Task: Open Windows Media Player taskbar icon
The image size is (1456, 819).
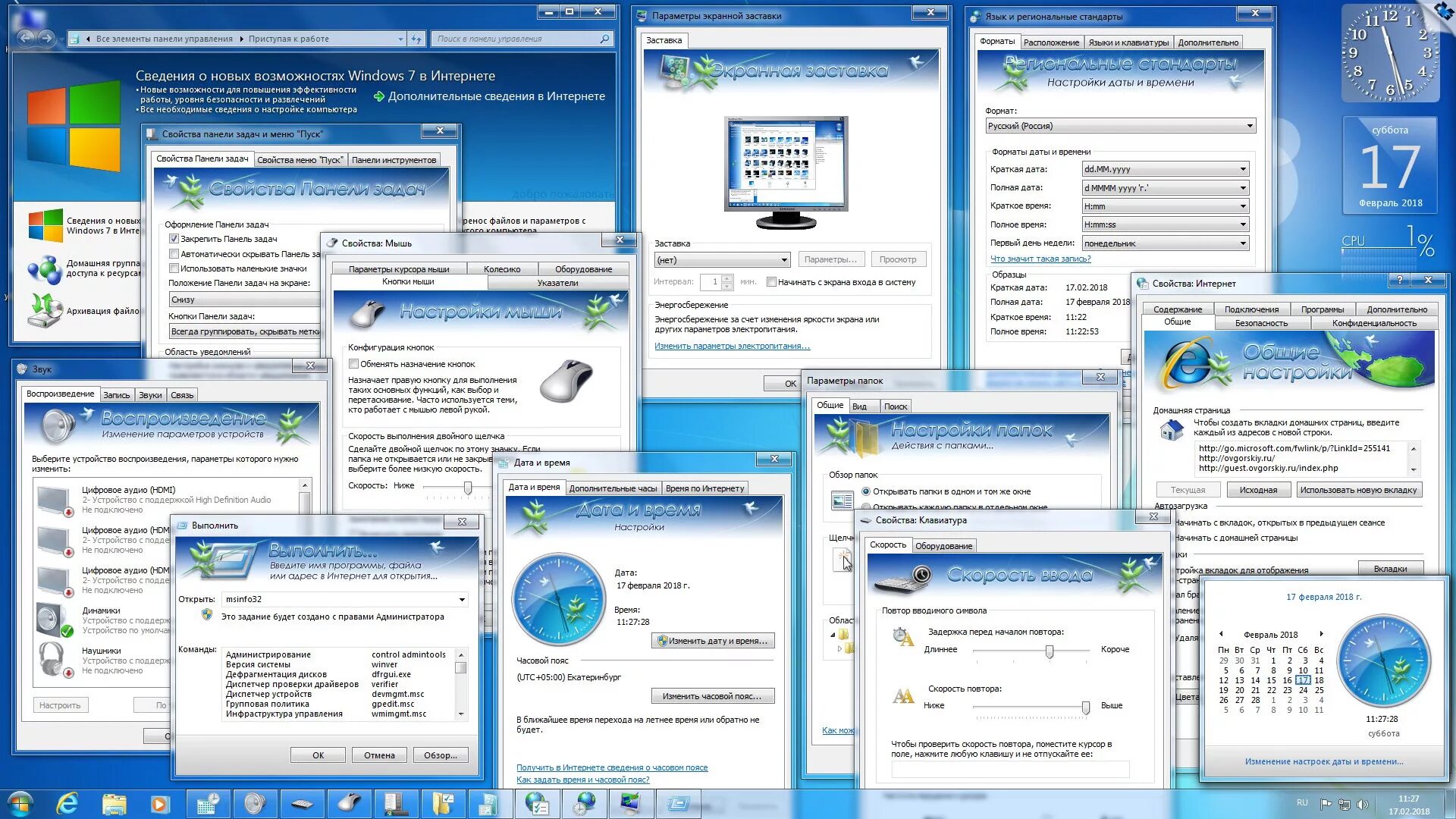Action: pos(160,803)
